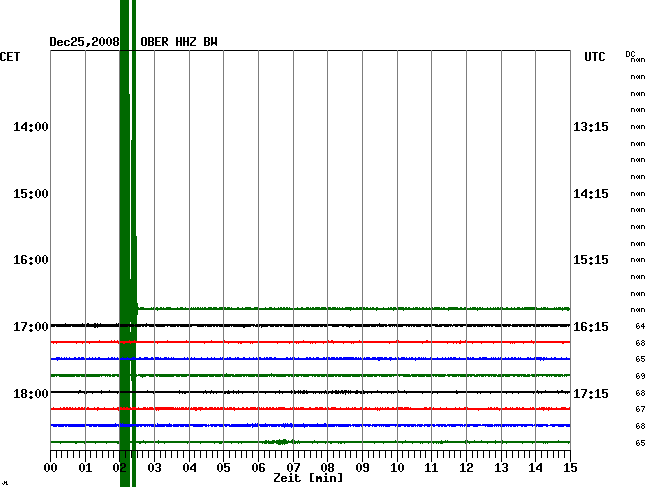Image resolution: width=650 pixels, height=494 pixels.
Task: Click the date label Dec25,2008
Action: 84,42
